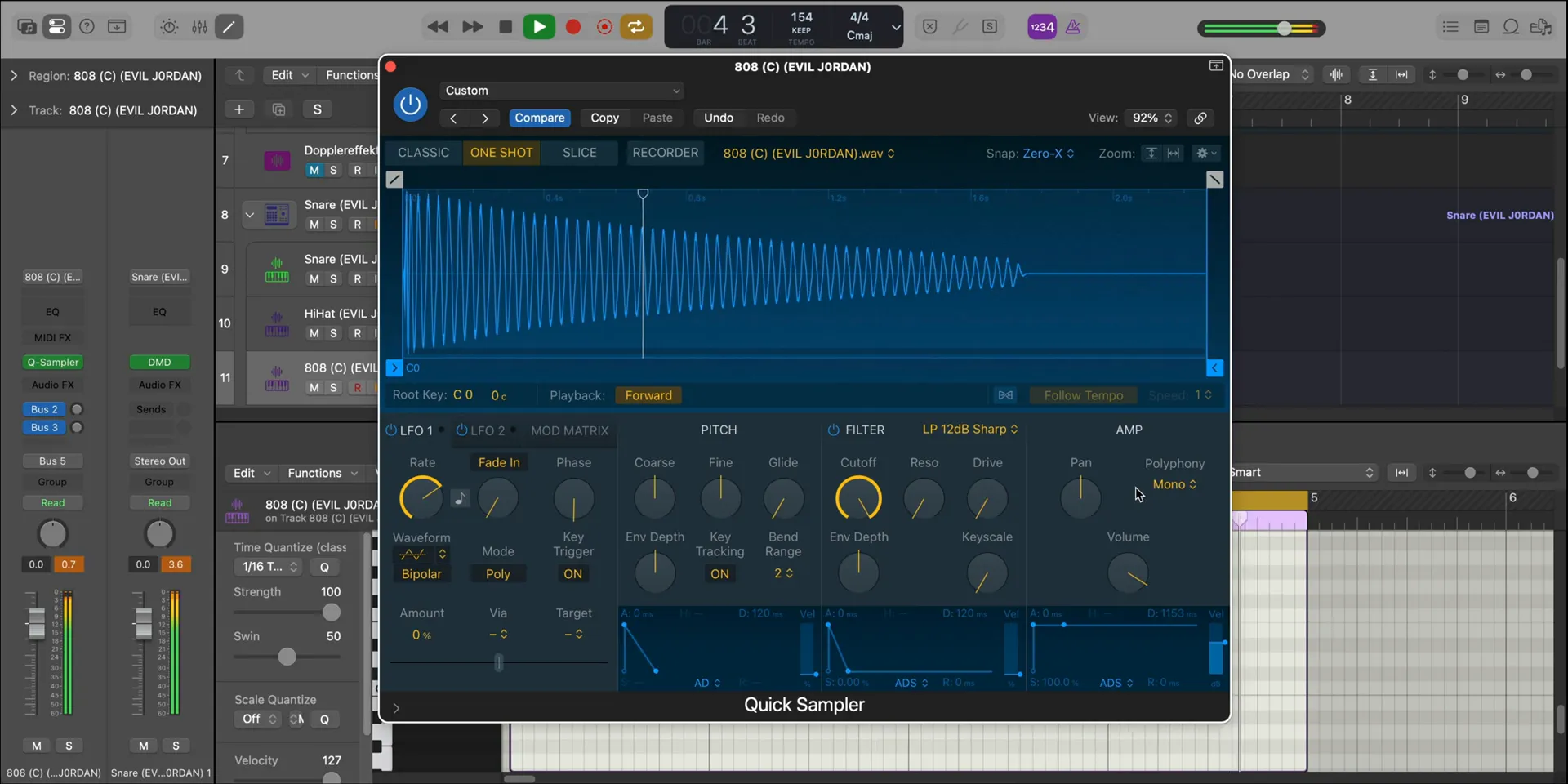Click the fade-in marker icon above waveform

coord(394,180)
